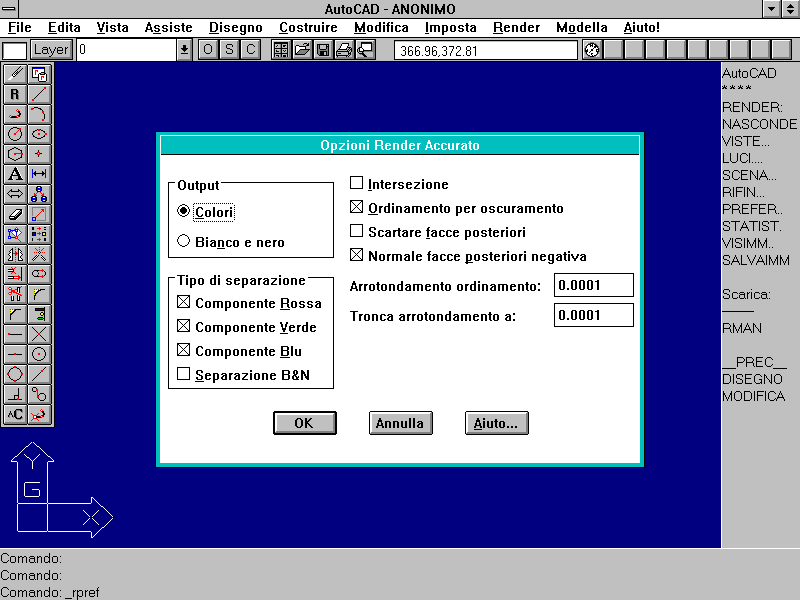Screen dimensions: 800x600
Task: Select the quadrant object snap icon
Action: click(15, 374)
